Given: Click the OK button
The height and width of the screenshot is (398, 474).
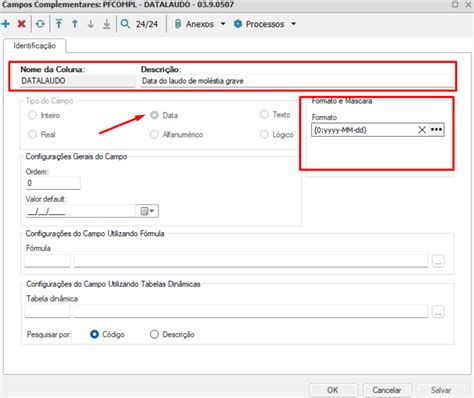Looking at the screenshot, I should click(333, 390).
